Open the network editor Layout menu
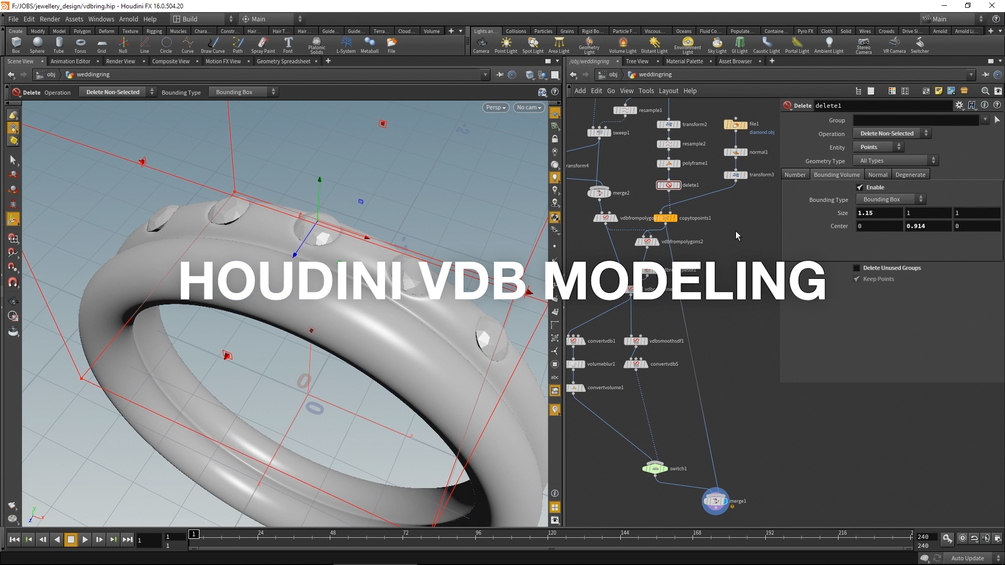Screen dimensions: 1005x565 click(668, 91)
